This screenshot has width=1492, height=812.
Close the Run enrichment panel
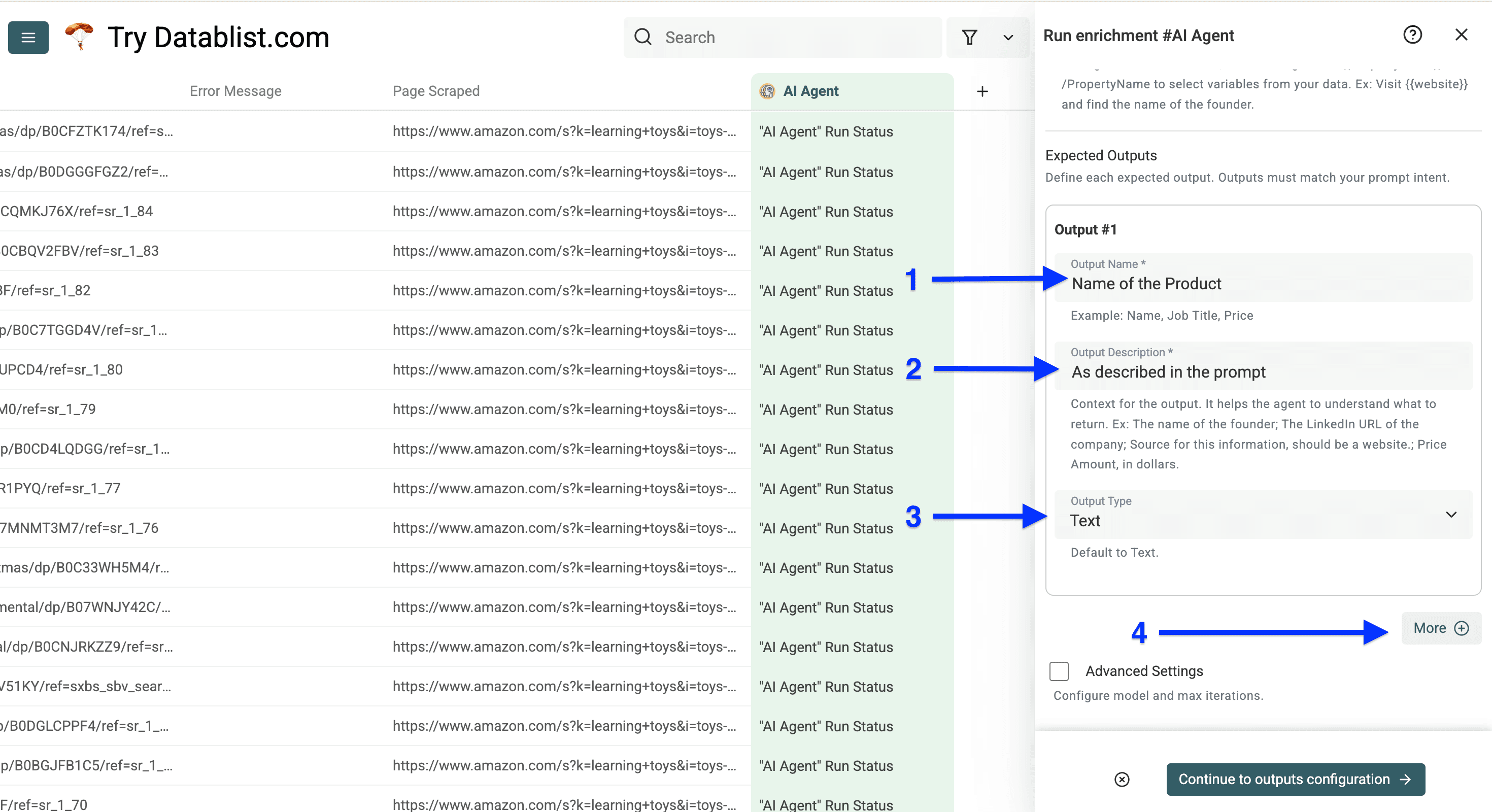[x=1462, y=35]
